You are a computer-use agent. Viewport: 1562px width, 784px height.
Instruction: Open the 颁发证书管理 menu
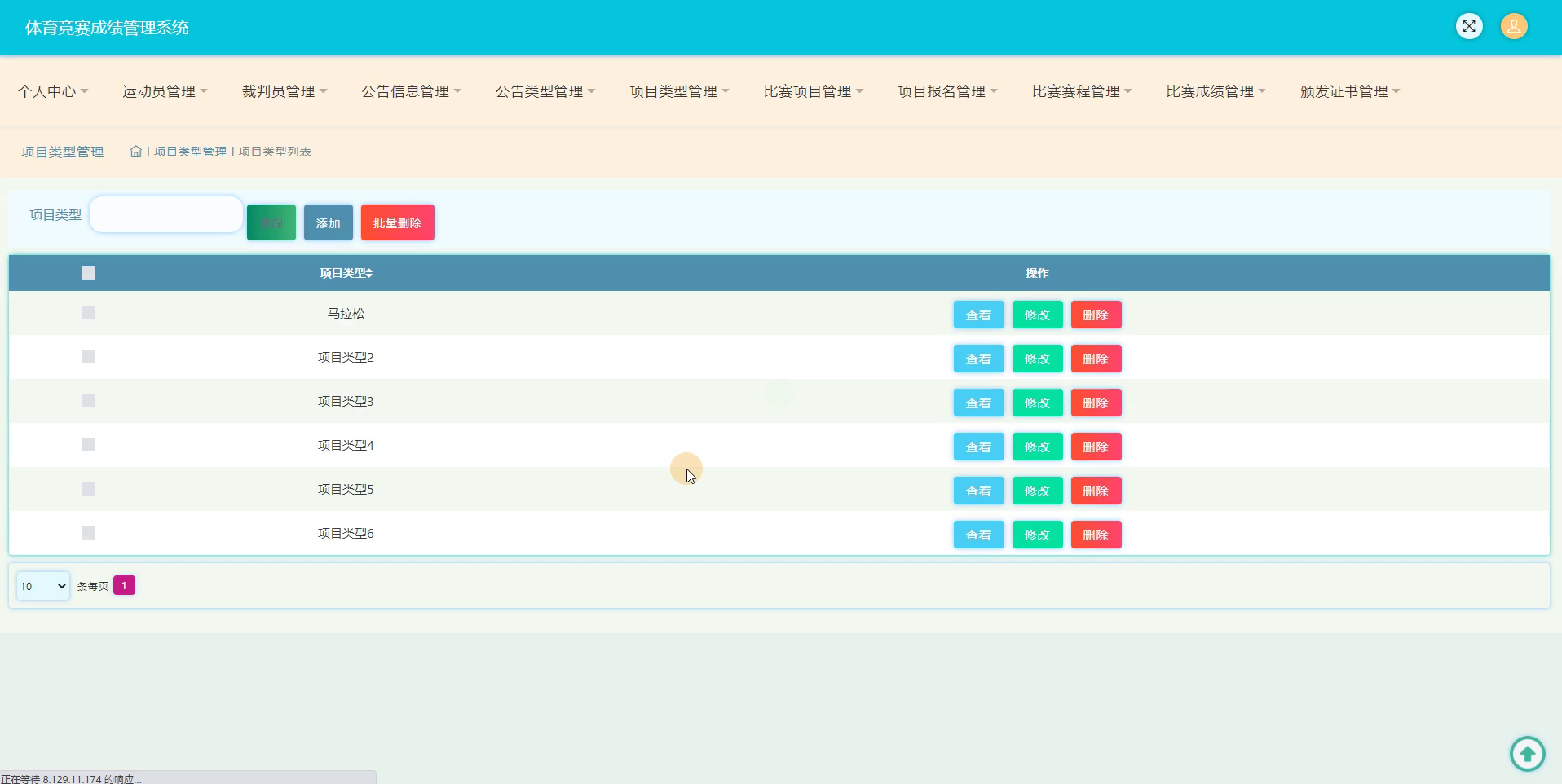point(1350,91)
